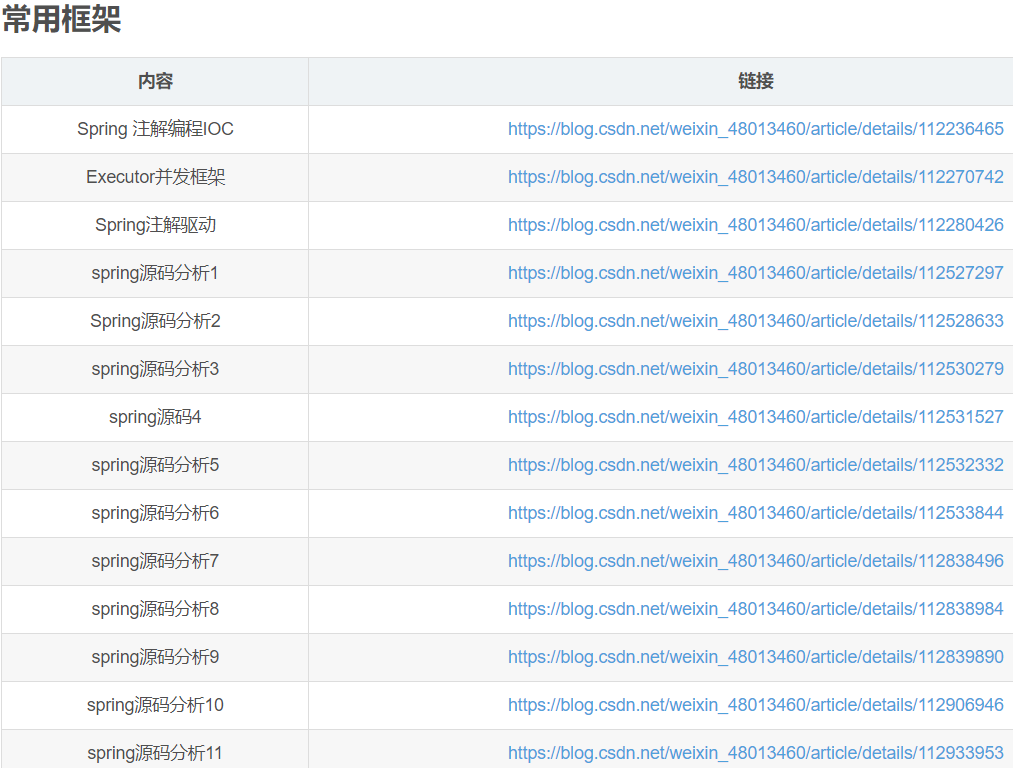
Task: Open link ending in 112906946
Action: [755, 705]
